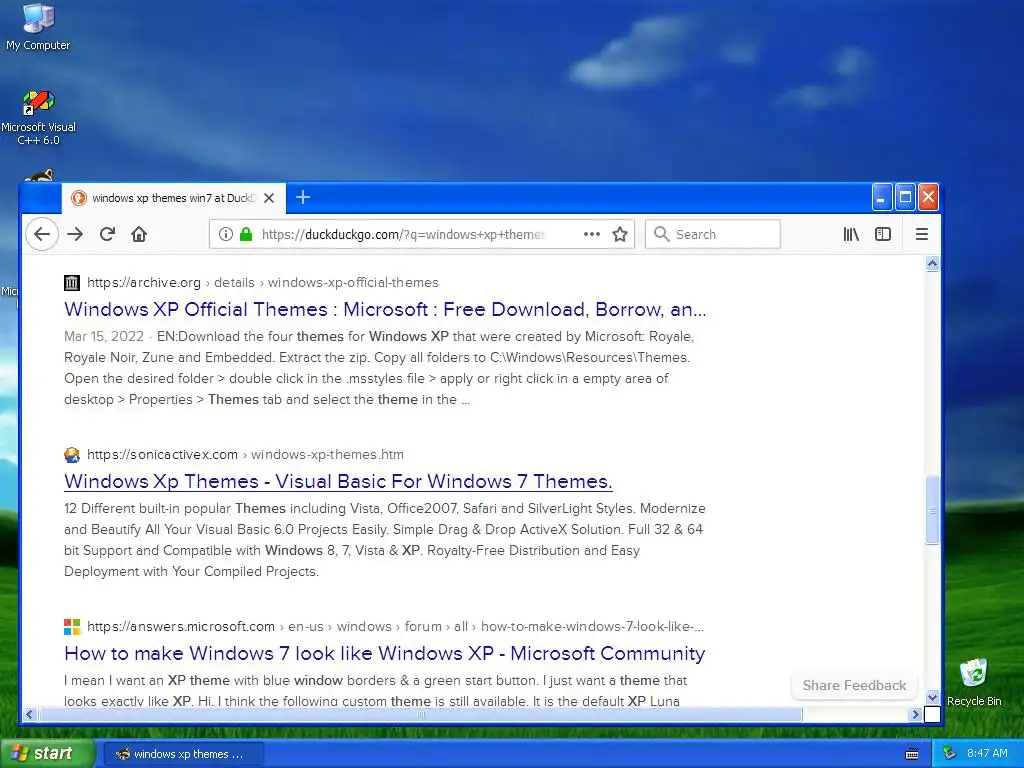Click the https://answers.microsoft.com breadcrumb URL
This screenshot has width=1024, height=768.
[x=181, y=626]
